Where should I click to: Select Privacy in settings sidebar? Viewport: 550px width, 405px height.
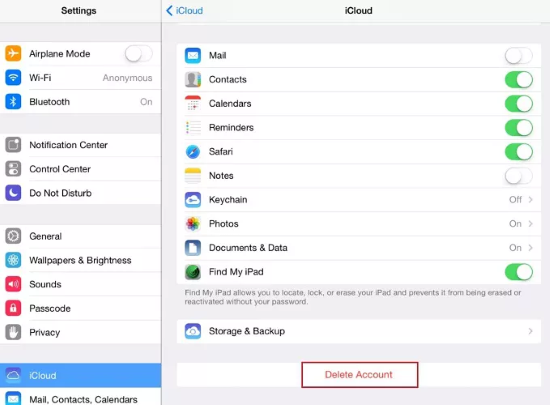click(81, 332)
